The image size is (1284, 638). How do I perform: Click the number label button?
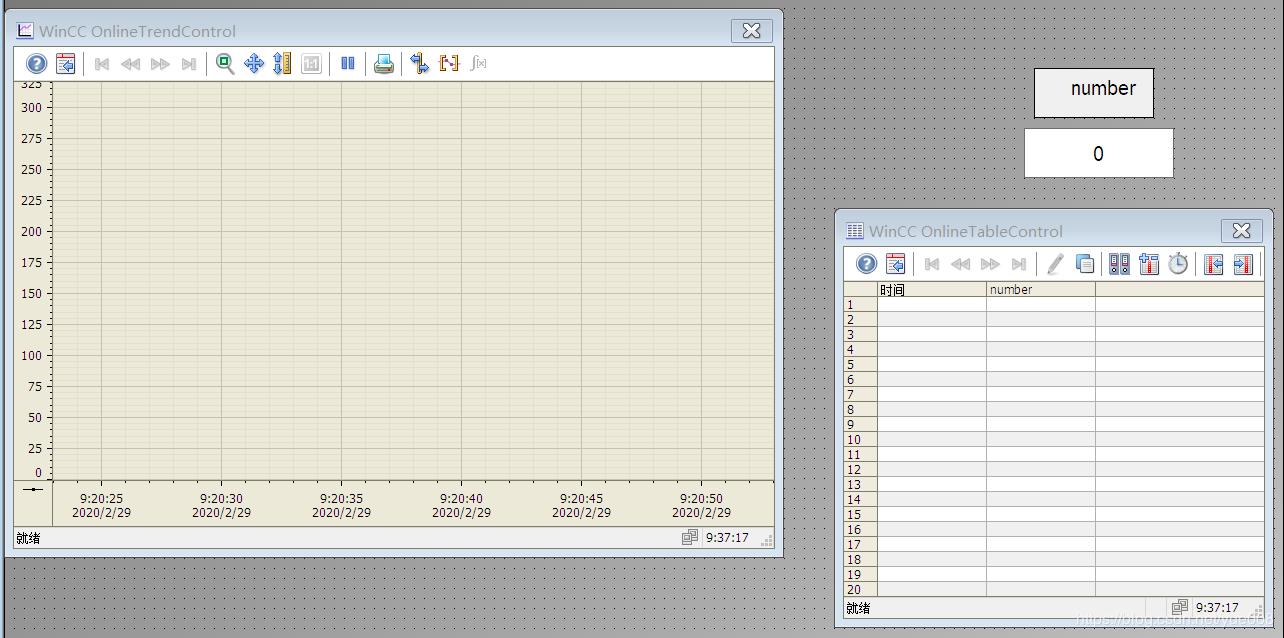(x=1094, y=93)
